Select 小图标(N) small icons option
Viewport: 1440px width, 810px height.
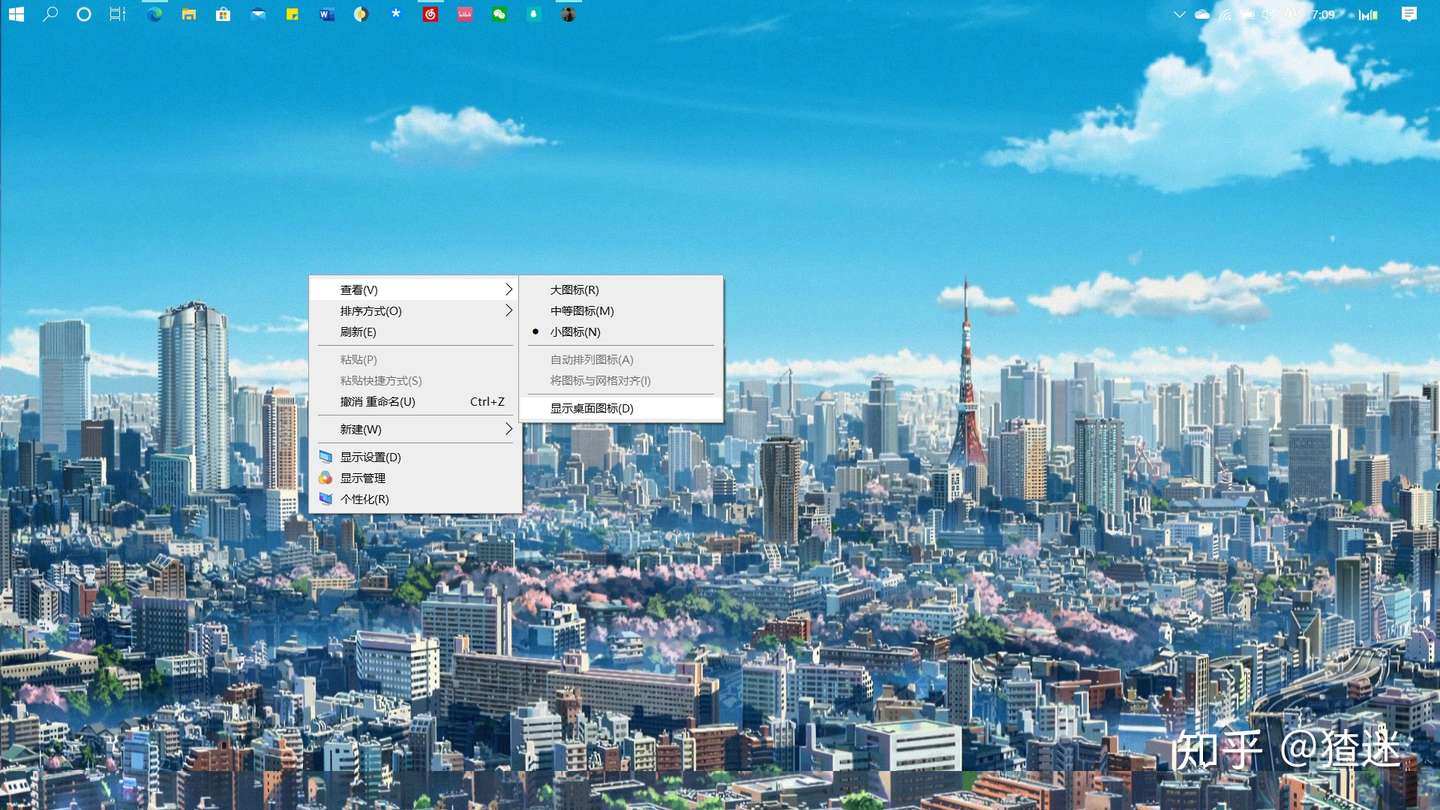click(x=621, y=332)
